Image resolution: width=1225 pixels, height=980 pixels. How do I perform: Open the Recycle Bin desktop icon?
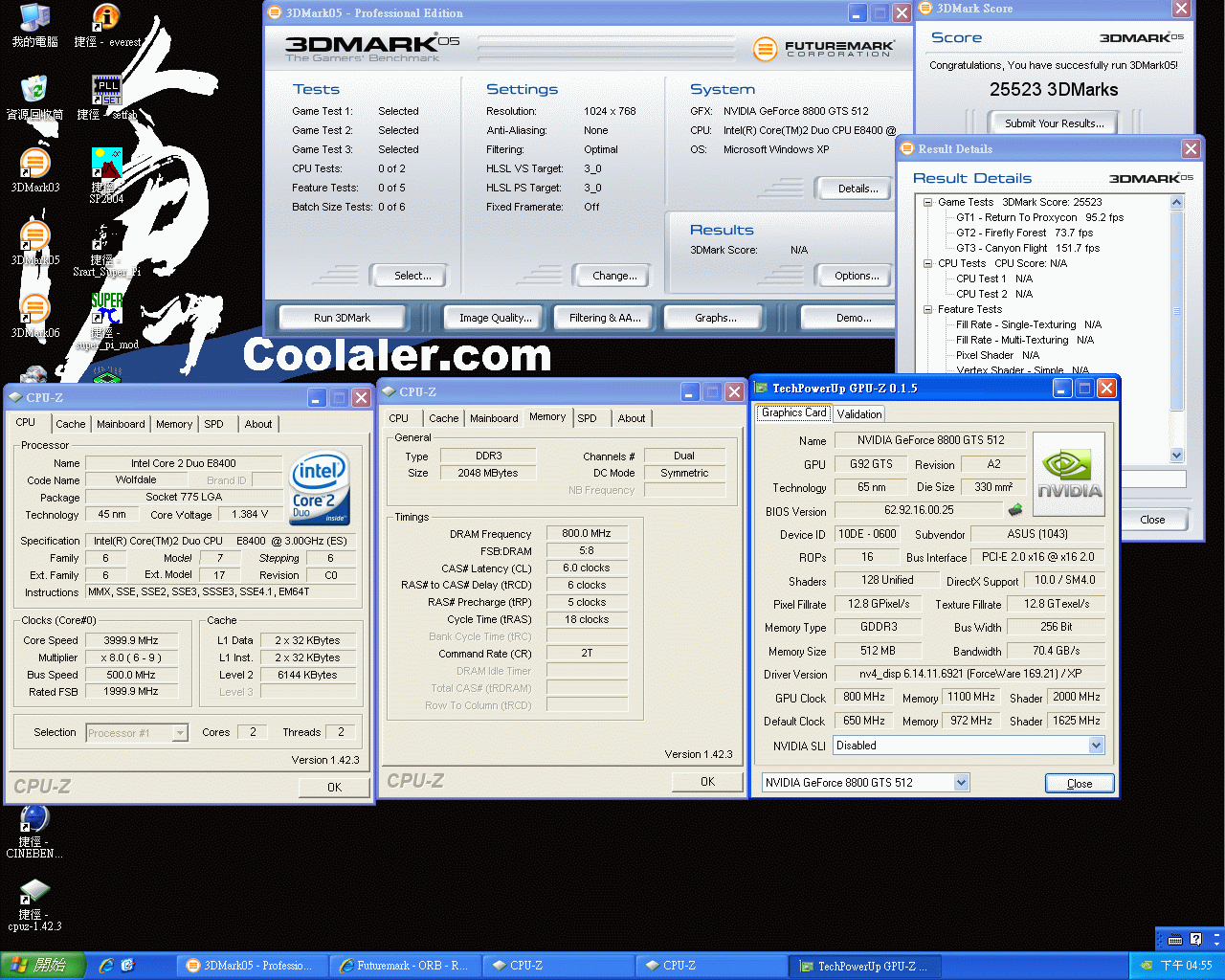34,98
